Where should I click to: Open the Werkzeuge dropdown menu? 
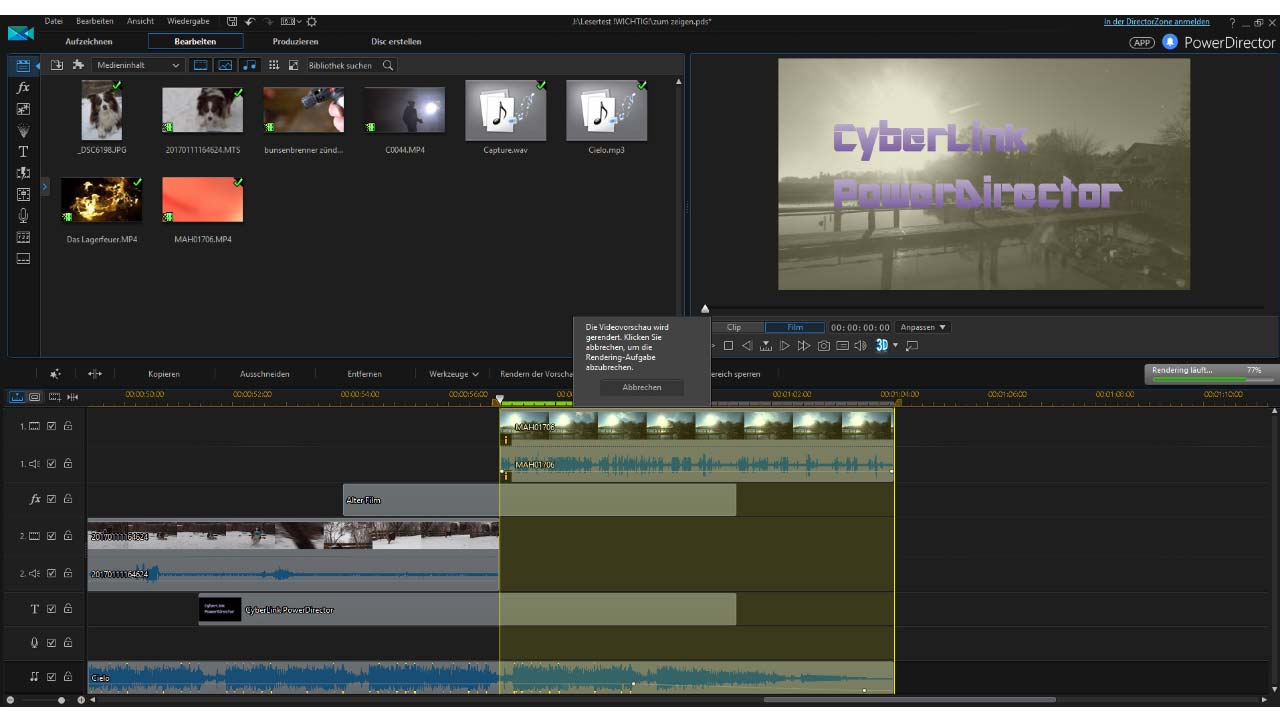coord(454,374)
